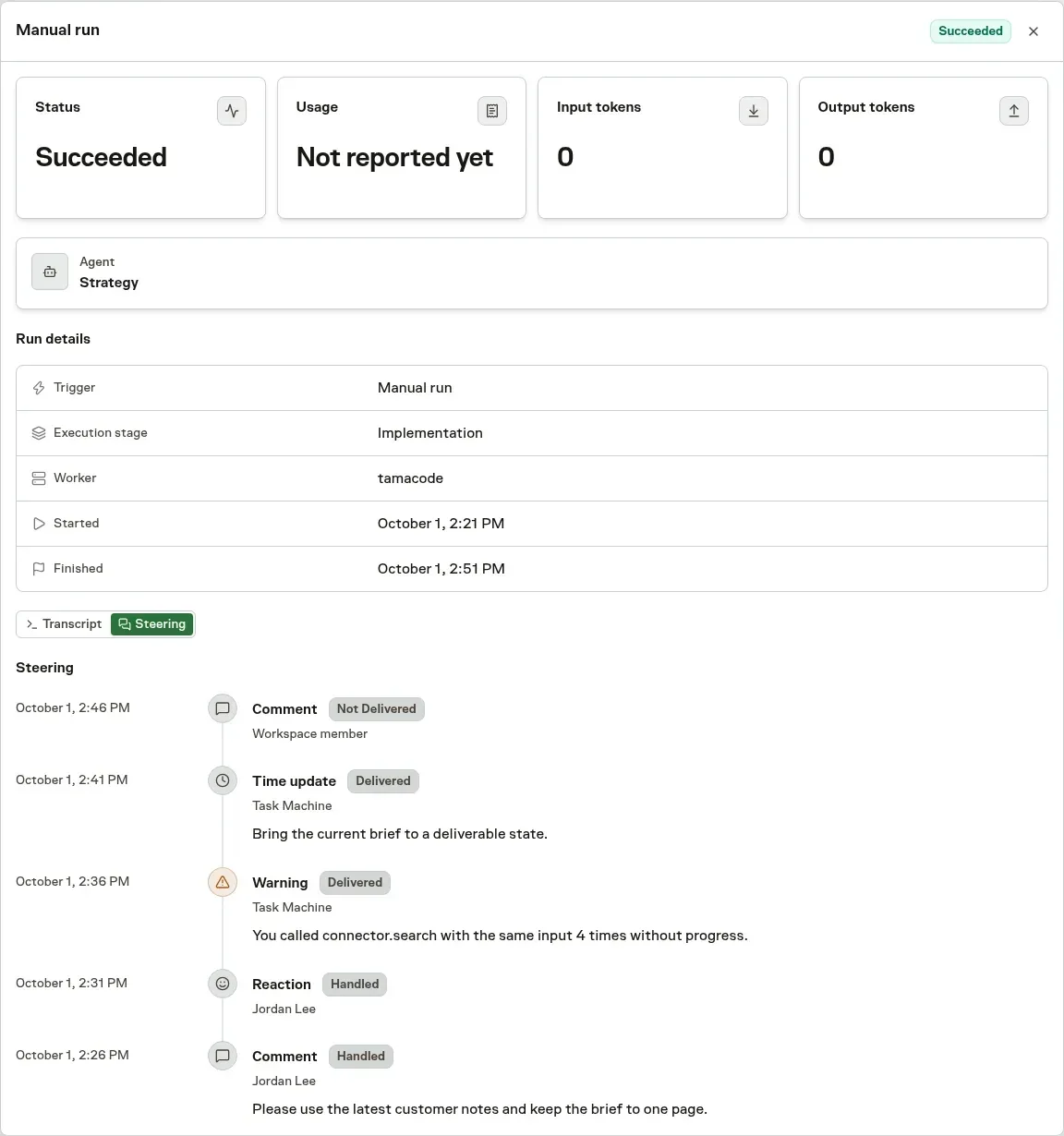The width and height of the screenshot is (1064, 1136).
Task: Click the Not Delivered badge
Action: 377,709
